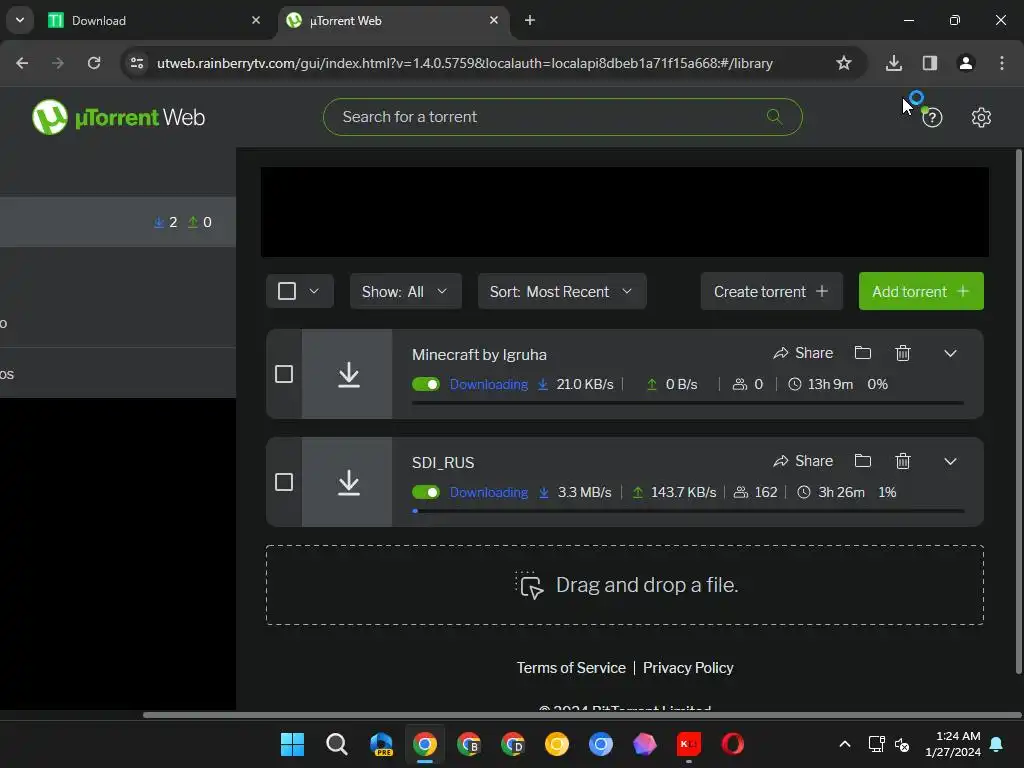Open Sort: Most Recent dropdown
Screen dimensions: 1024x768
pyautogui.click(x=562, y=291)
